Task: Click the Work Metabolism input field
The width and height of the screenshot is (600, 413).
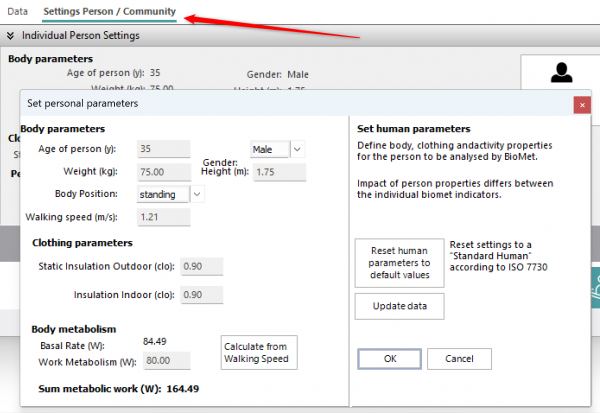Action: (164, 360)
